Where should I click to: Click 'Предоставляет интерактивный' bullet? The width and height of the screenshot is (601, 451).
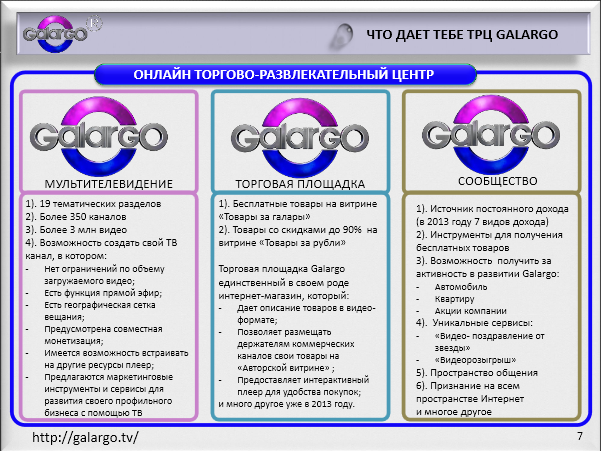tap(303, 380)
